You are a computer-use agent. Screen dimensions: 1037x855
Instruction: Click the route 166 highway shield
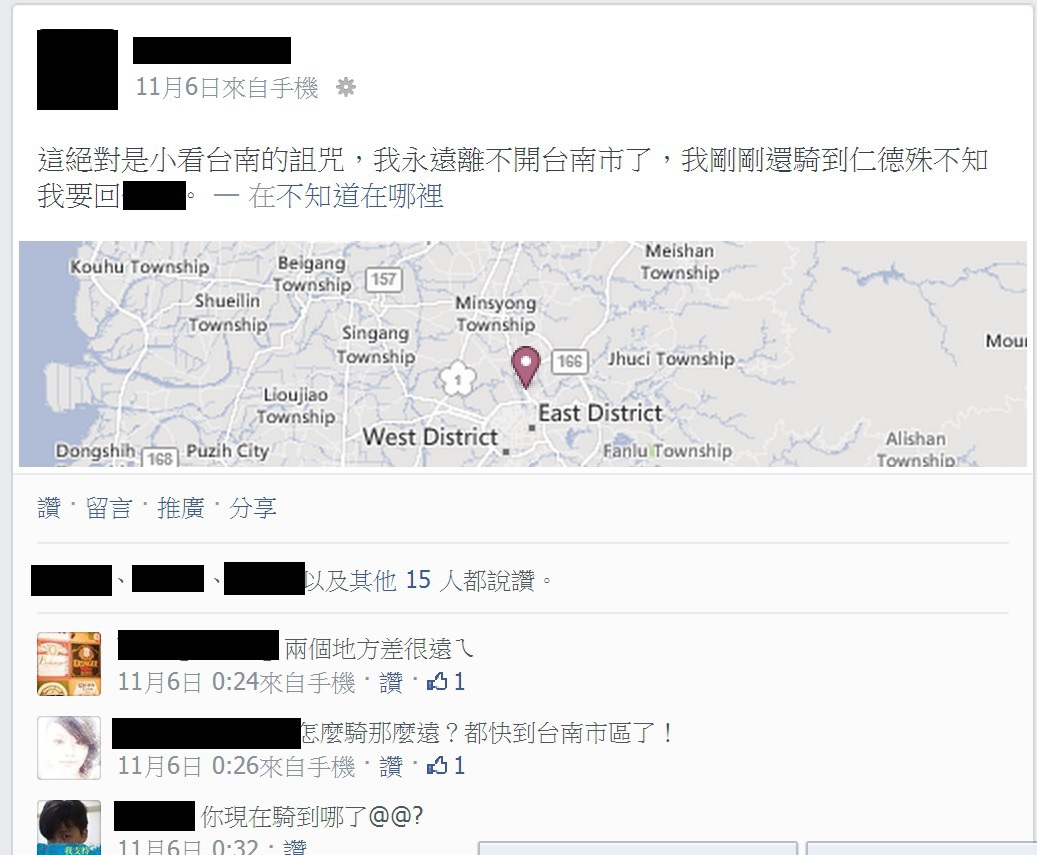569,361
